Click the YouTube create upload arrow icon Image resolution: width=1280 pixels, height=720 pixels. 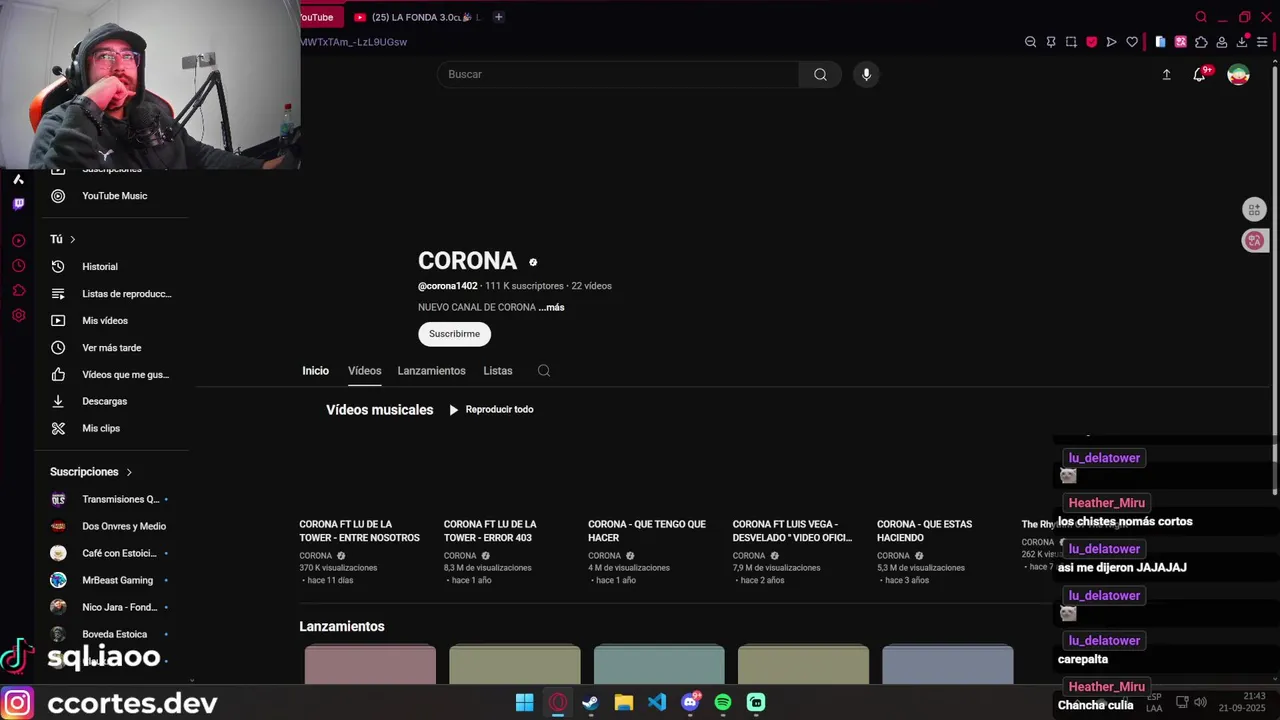[x=1166, y=74]
